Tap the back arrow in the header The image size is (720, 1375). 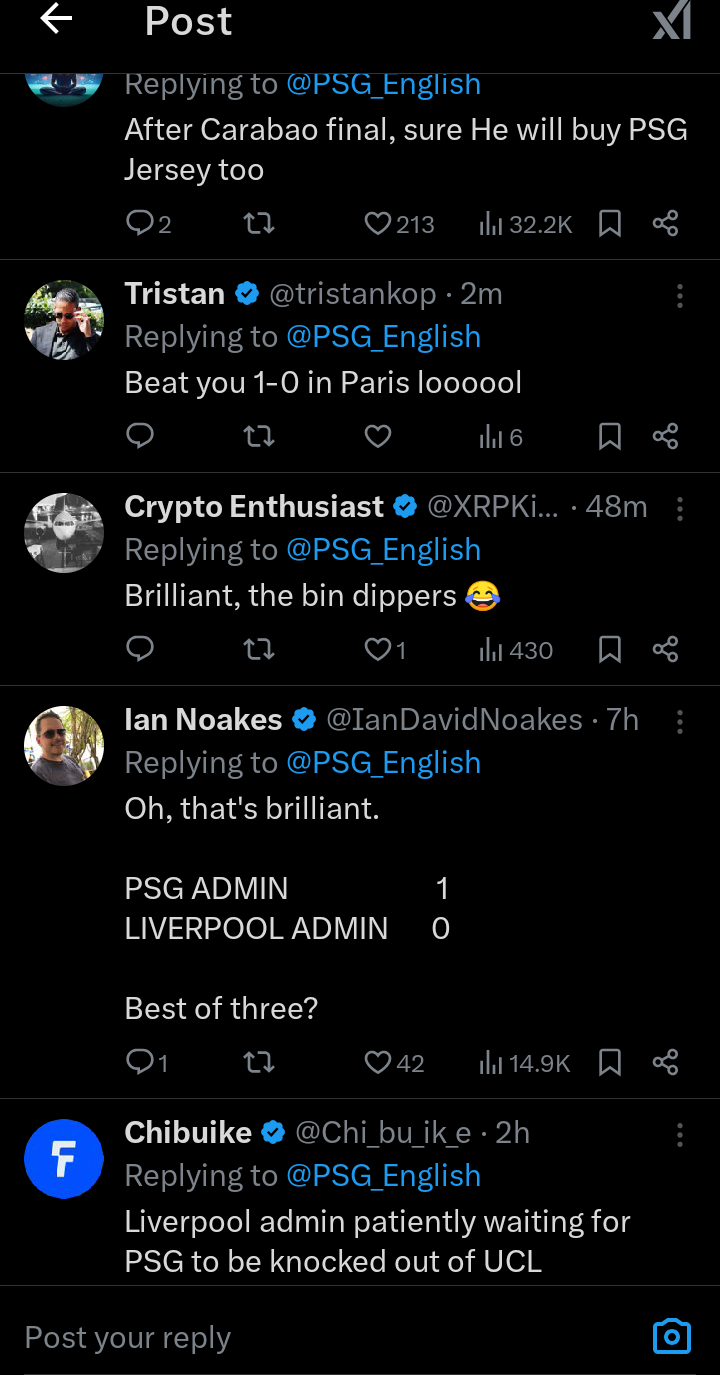coord(56,20)
